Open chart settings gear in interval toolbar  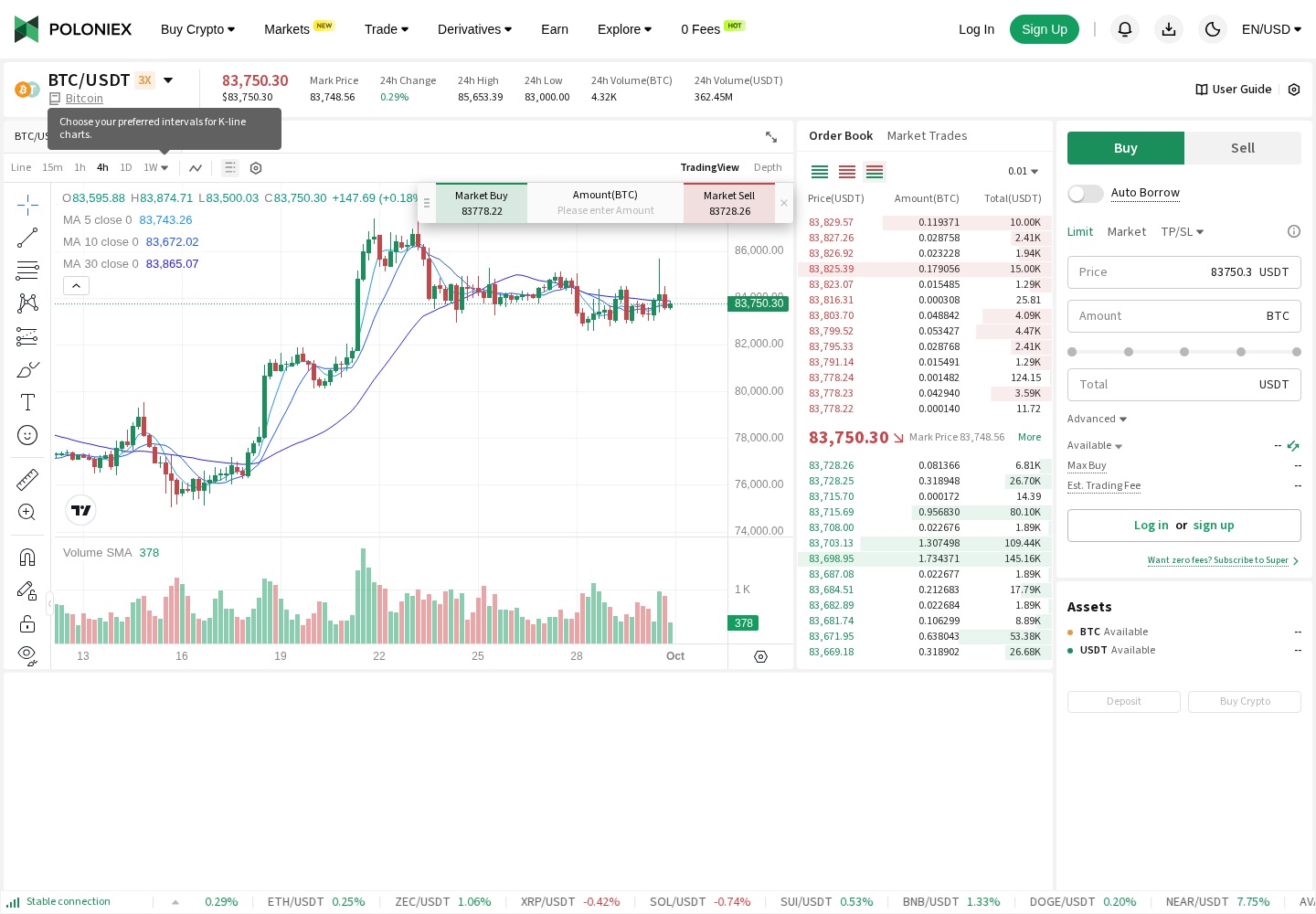pyautogui.click(x=256, y=168)
